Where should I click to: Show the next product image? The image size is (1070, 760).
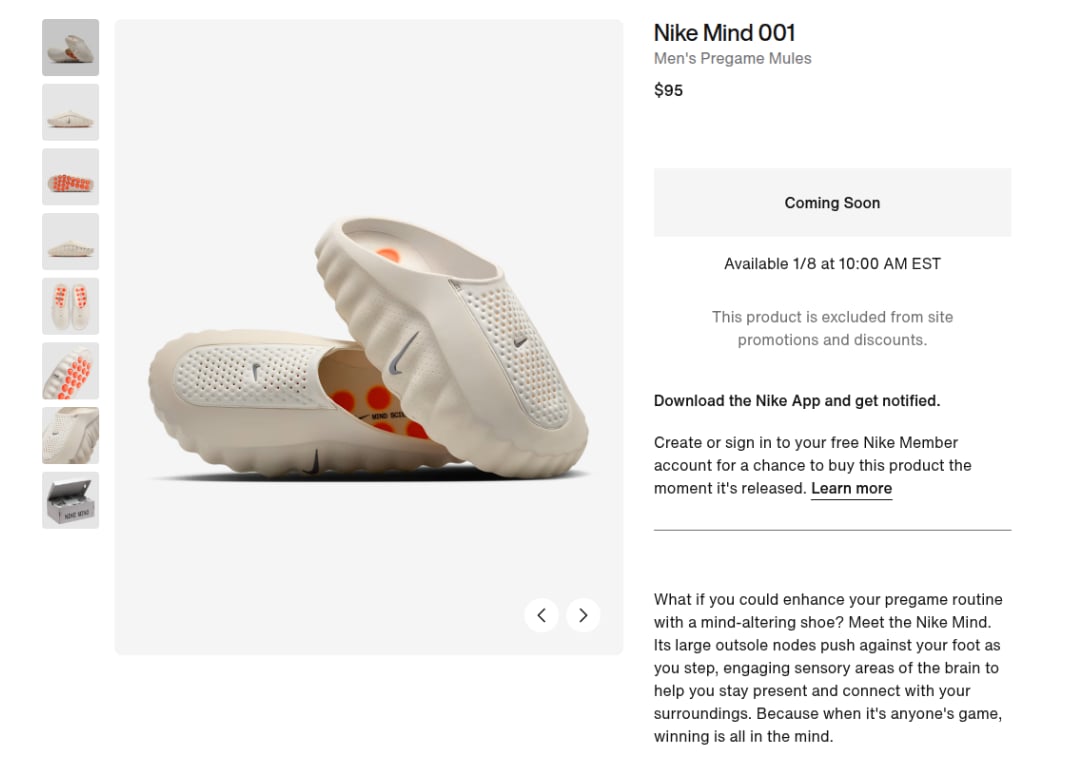click(583, 615)
